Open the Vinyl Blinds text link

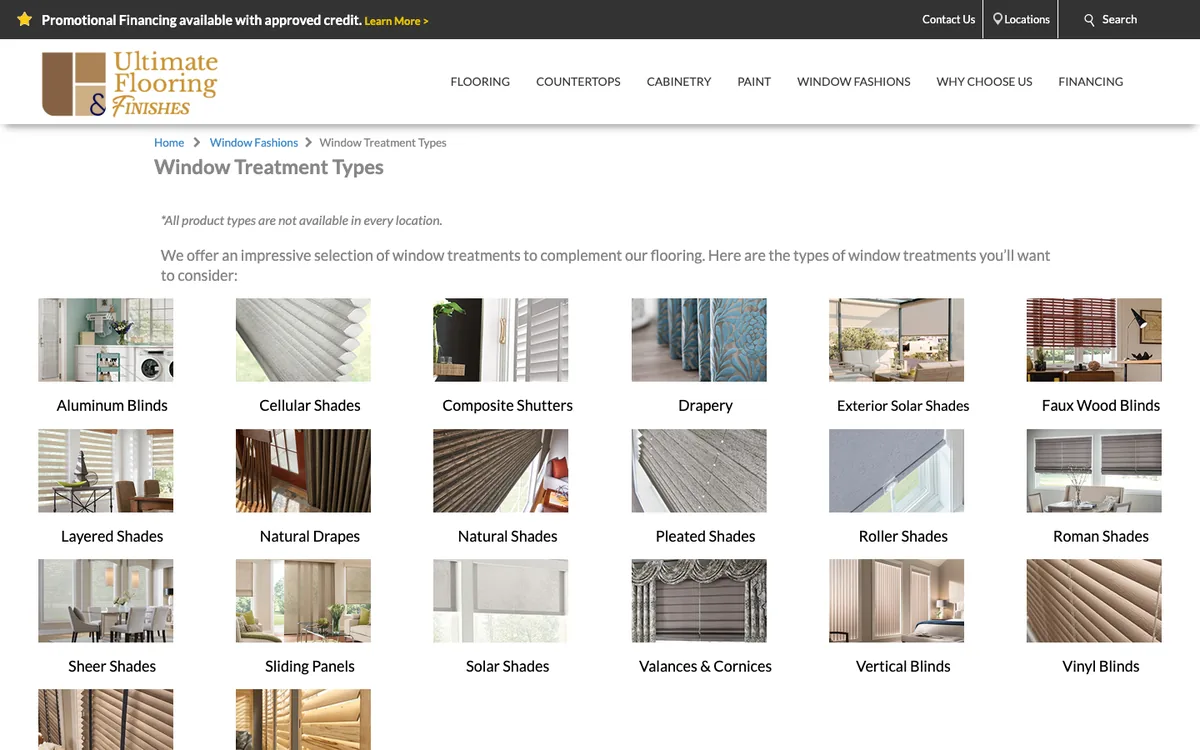pyautogui.click(x=1101, y=667)
